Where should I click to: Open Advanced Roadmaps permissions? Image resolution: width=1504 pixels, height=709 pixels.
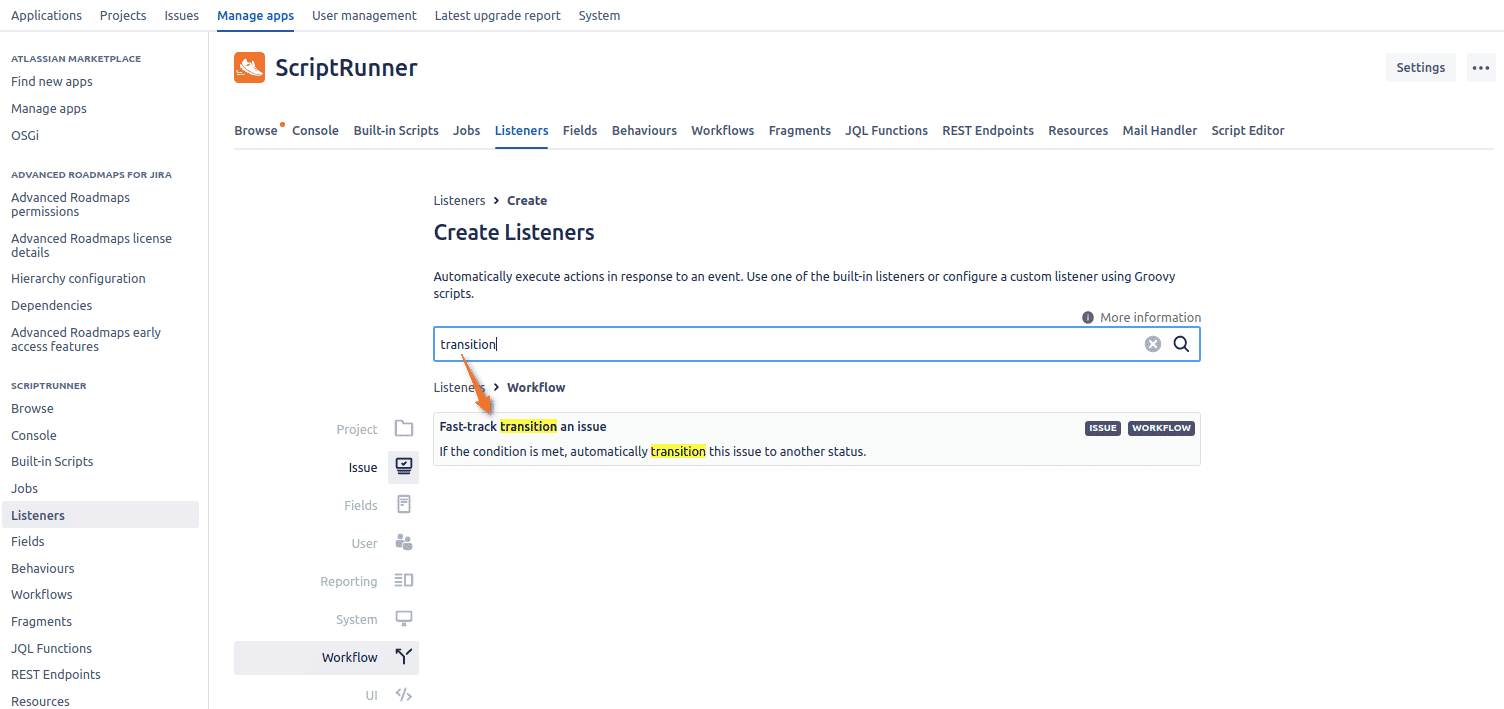click(70, 205)
